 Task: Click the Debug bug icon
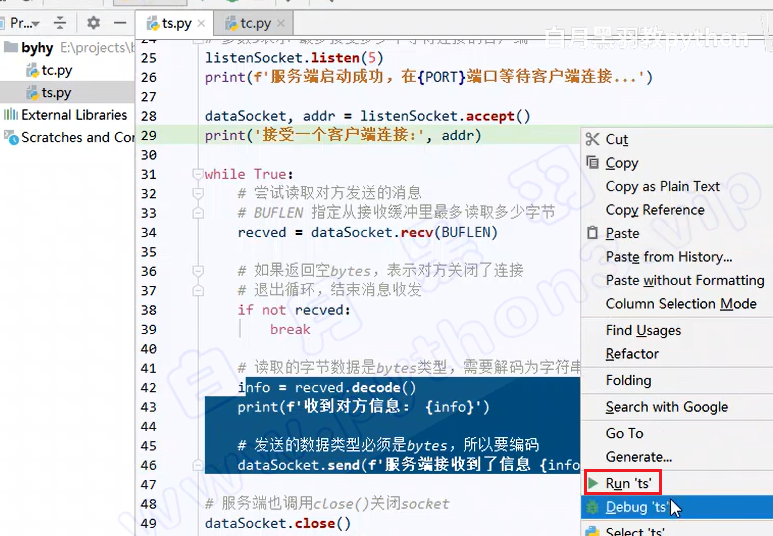(x=593, y=507)
